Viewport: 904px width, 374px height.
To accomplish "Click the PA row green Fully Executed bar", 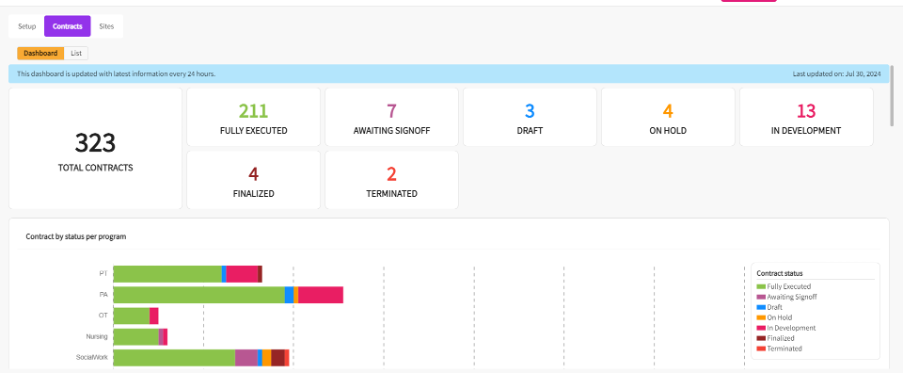I will 199,295.
